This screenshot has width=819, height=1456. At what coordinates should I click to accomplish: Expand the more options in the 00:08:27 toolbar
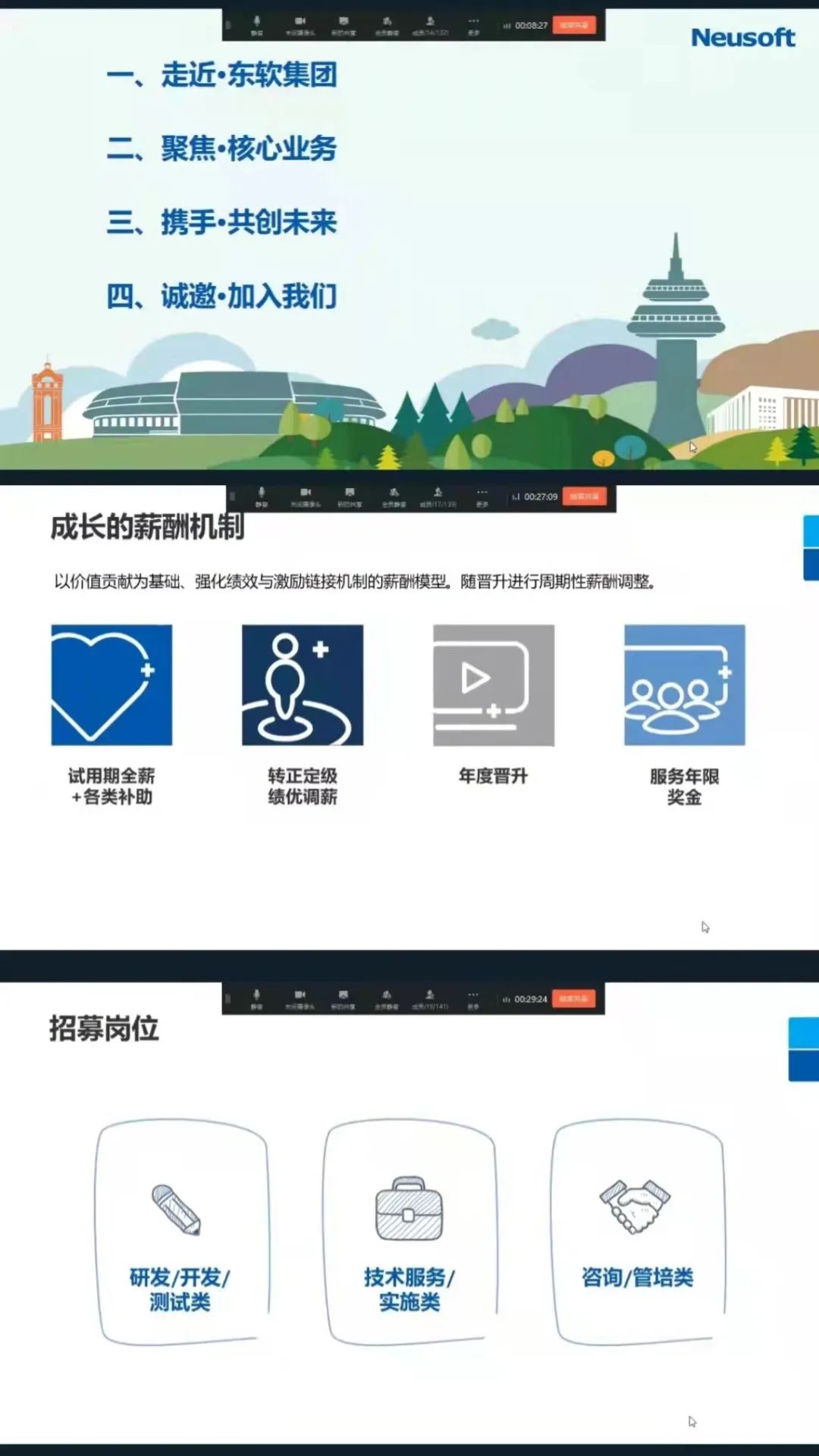point(473,24)
